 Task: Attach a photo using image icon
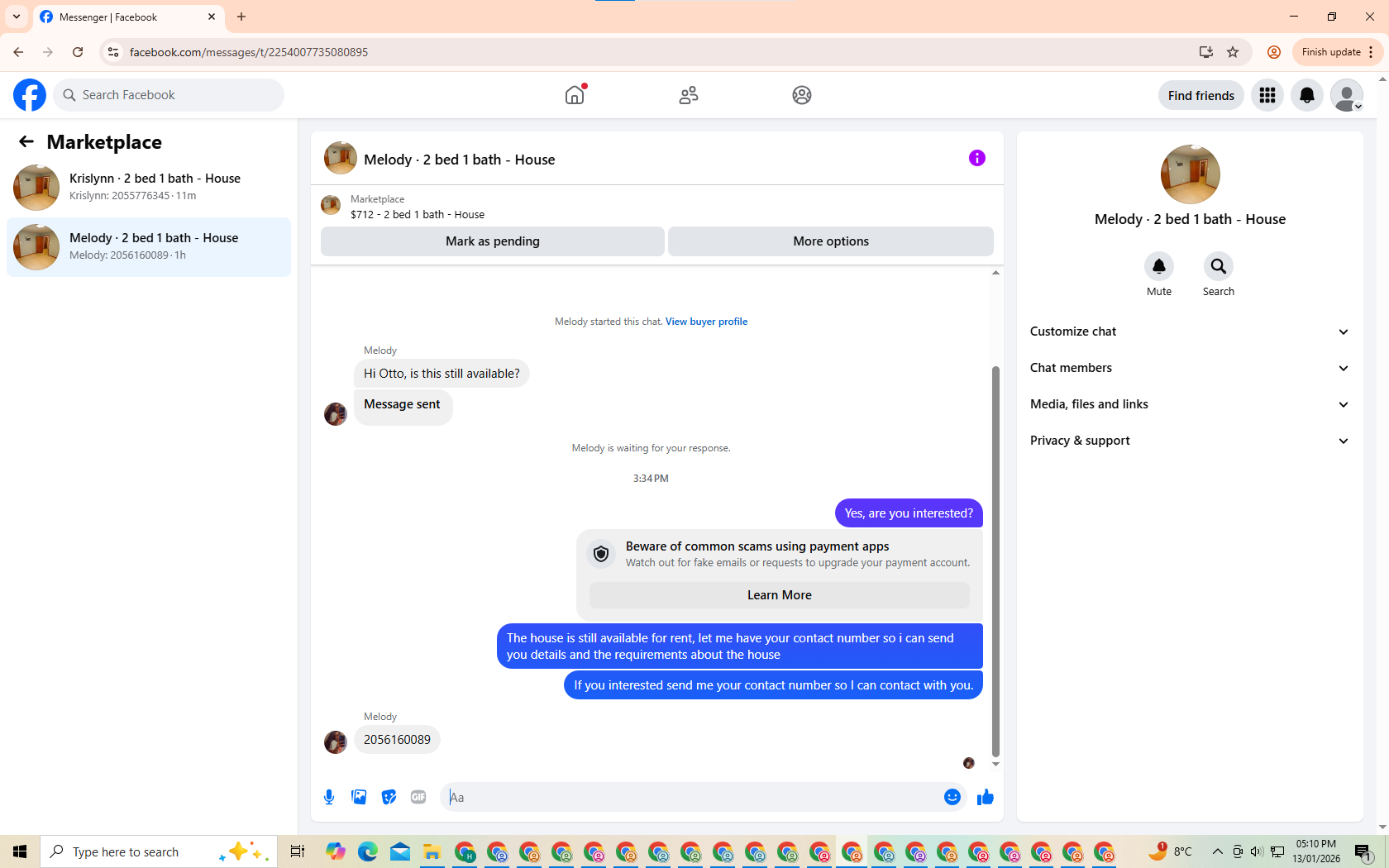pyautogui.click(x=359, y=797)
